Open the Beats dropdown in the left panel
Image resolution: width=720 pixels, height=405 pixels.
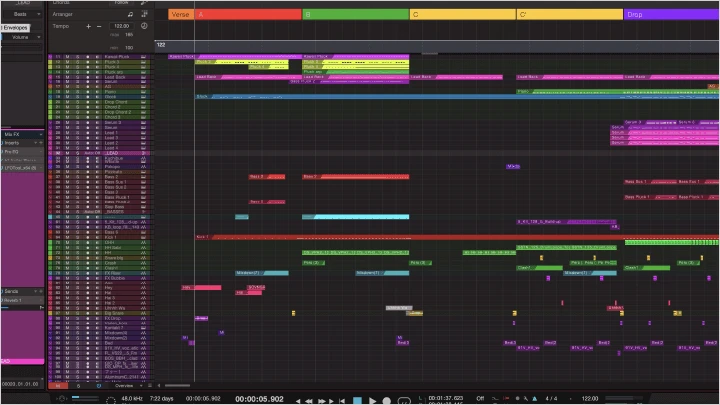[22, 14]
